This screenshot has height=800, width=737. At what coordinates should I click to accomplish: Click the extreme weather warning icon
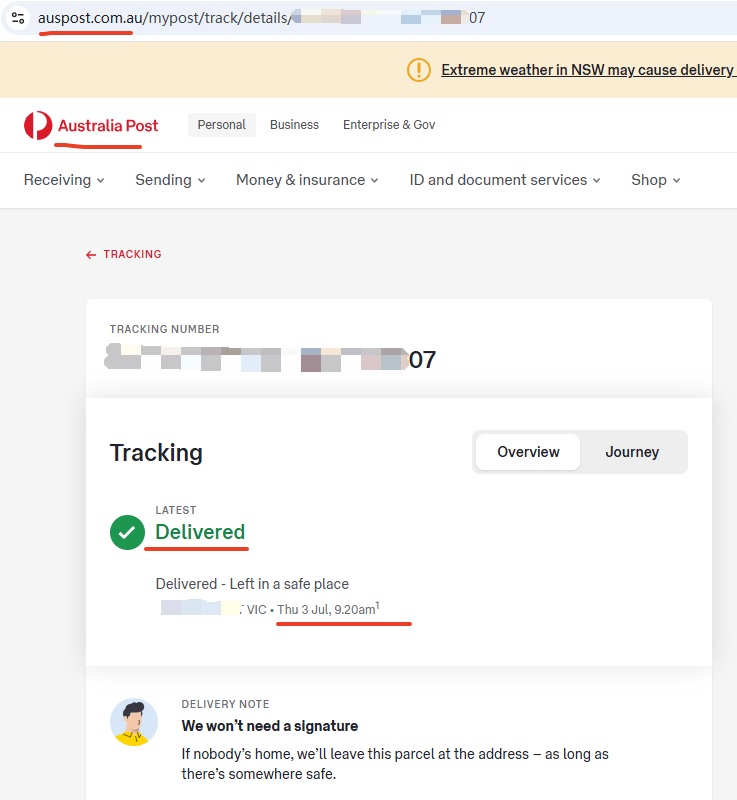[419, 70]
